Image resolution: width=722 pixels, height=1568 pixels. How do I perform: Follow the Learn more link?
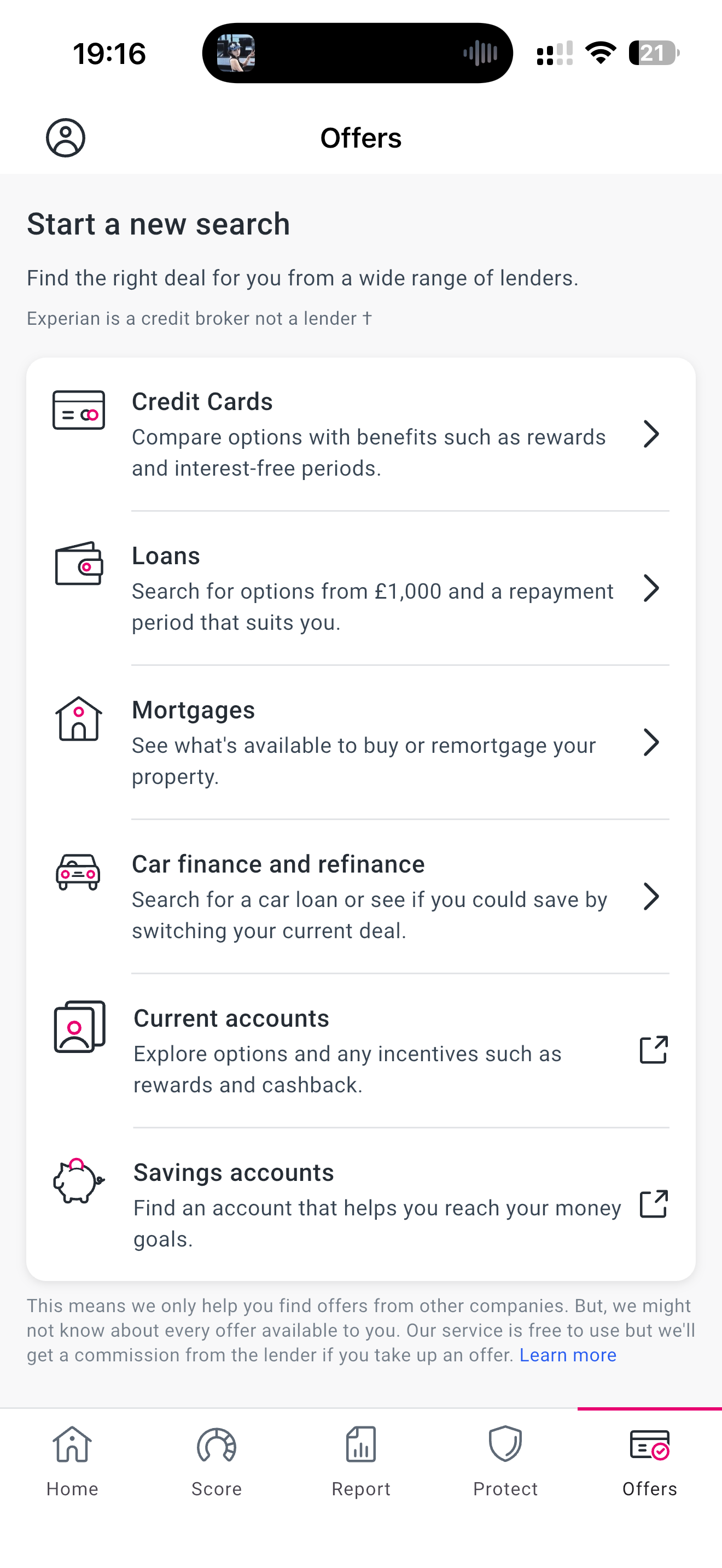click(567, 1355)
